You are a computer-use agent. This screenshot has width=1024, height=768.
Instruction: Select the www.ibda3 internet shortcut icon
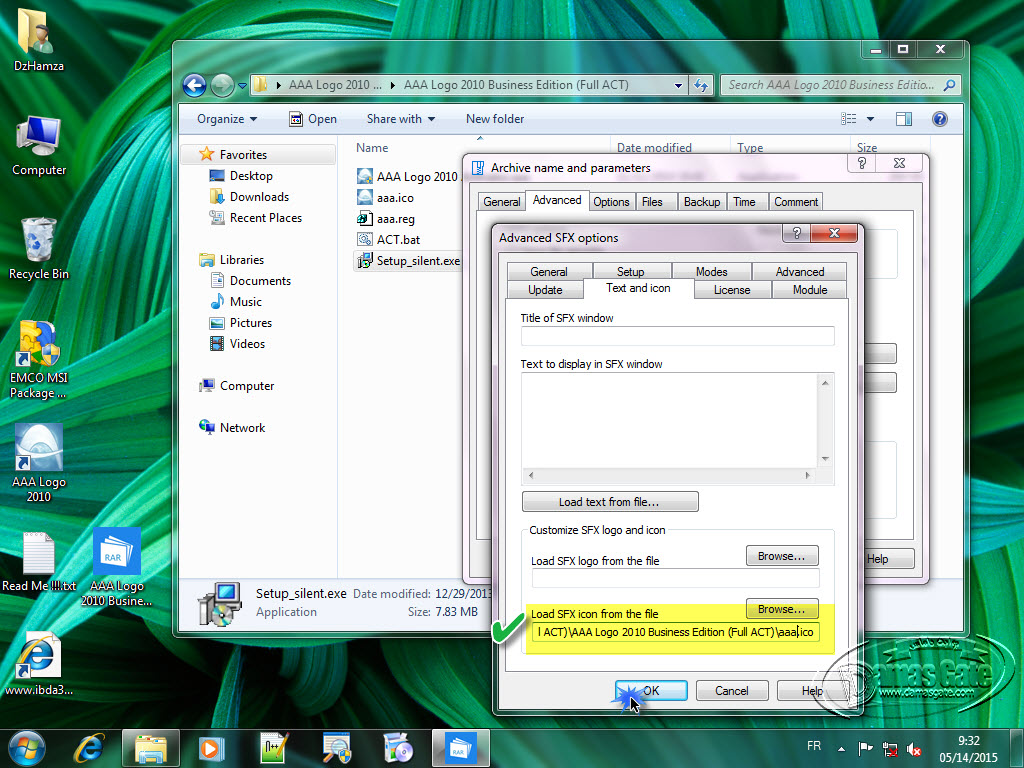click(x=39, y=664)
